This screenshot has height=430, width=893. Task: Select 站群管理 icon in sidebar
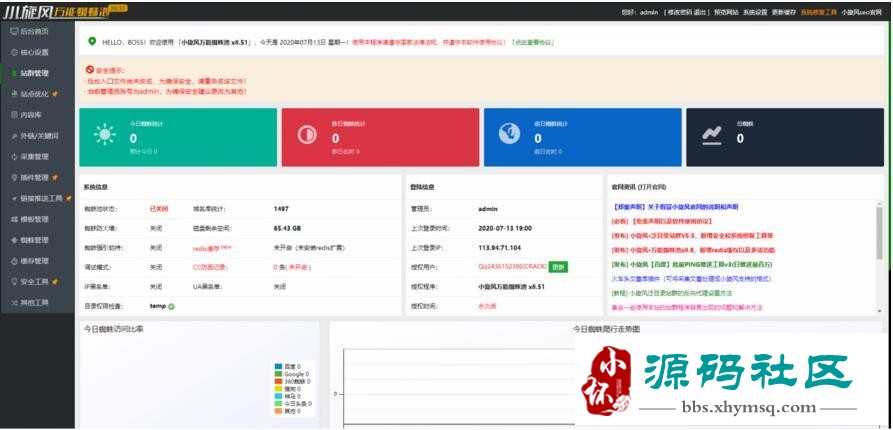coord(14,73)
